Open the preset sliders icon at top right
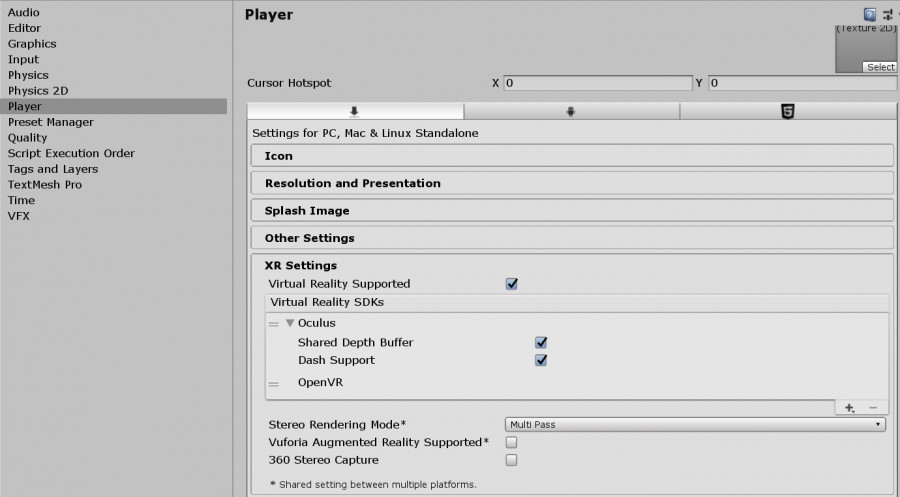Screen dimensions: 900x497 click(887, 14)
